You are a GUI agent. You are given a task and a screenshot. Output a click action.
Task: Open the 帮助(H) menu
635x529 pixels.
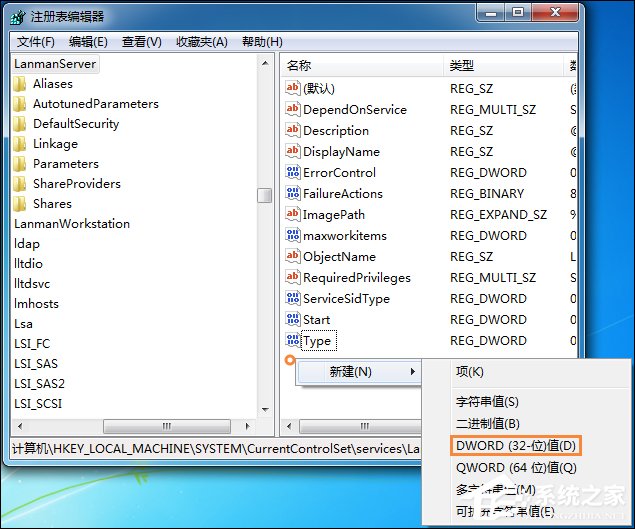[x=262, y=42]
